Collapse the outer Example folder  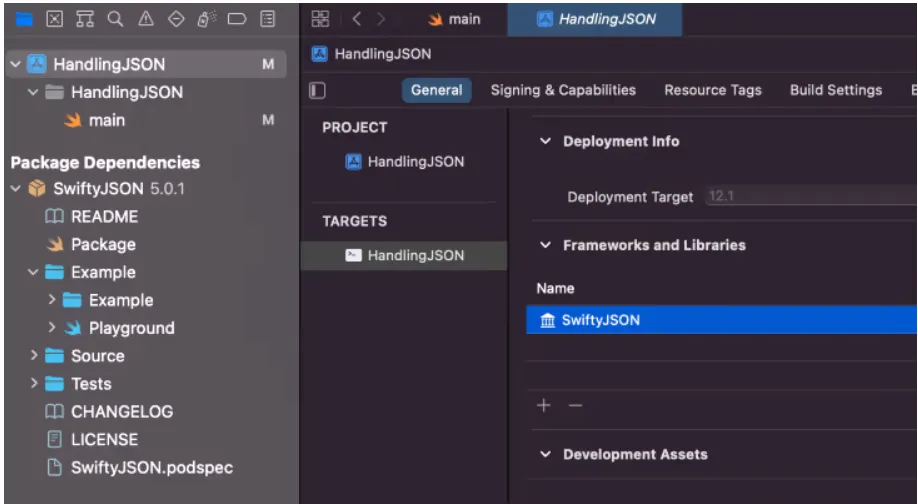click(33, 272)
